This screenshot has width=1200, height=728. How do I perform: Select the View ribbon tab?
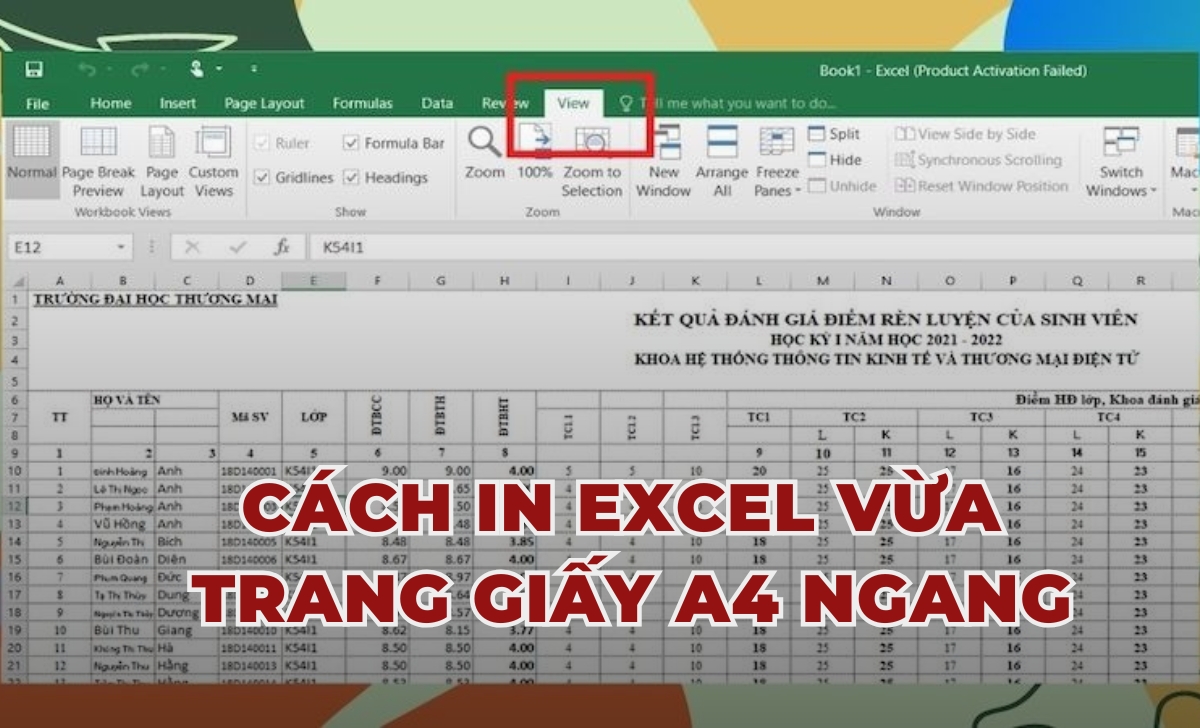pyautogui.click(x=574, y=103)
